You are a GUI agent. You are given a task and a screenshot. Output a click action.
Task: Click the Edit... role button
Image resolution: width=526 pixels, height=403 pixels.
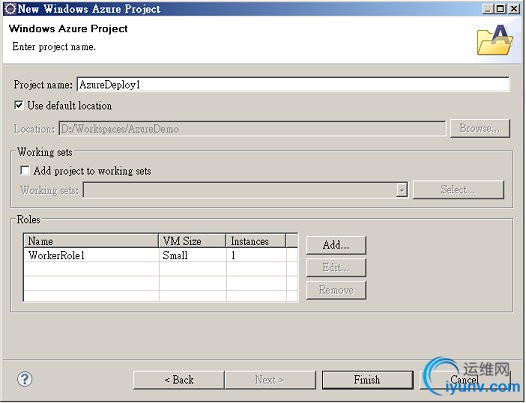[336, 267]
